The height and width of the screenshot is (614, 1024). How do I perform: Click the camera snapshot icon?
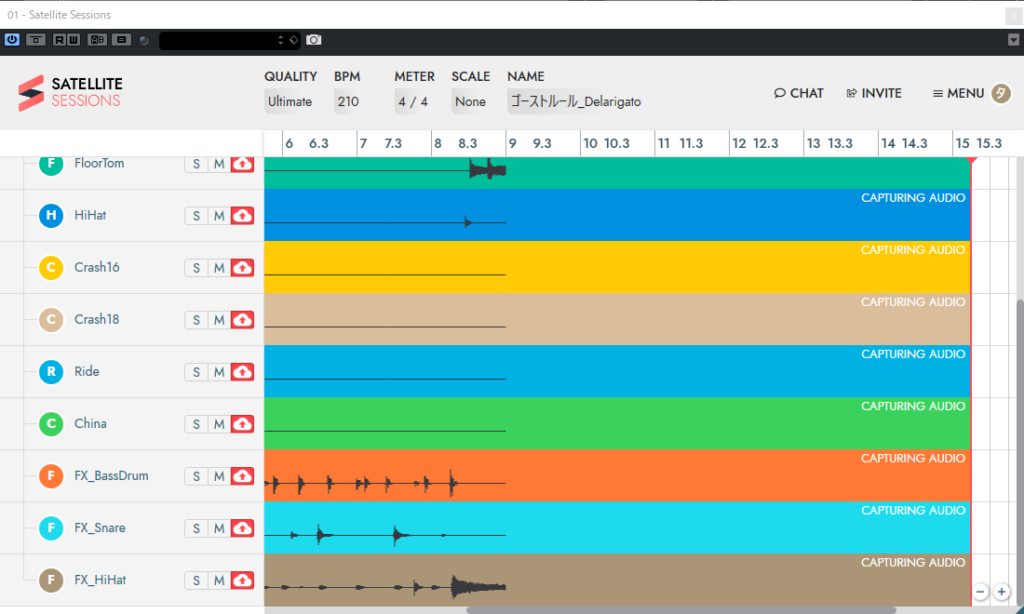pyautogui.click(x=313, y=40)
